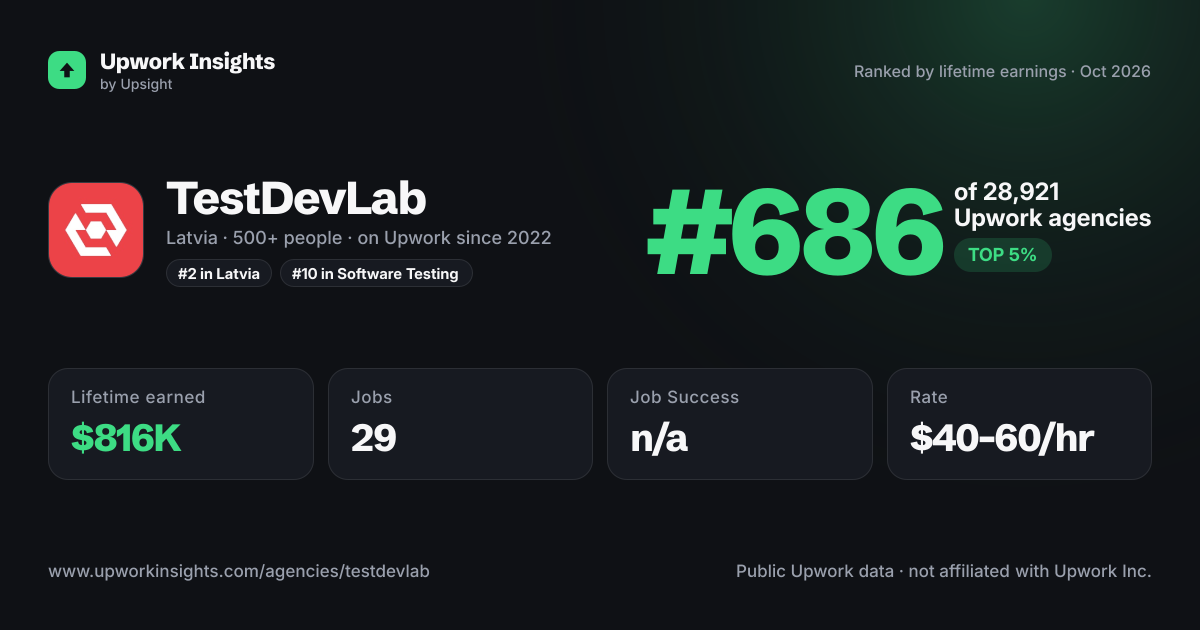Click the 'TOP 5%' green badge

1002,255
